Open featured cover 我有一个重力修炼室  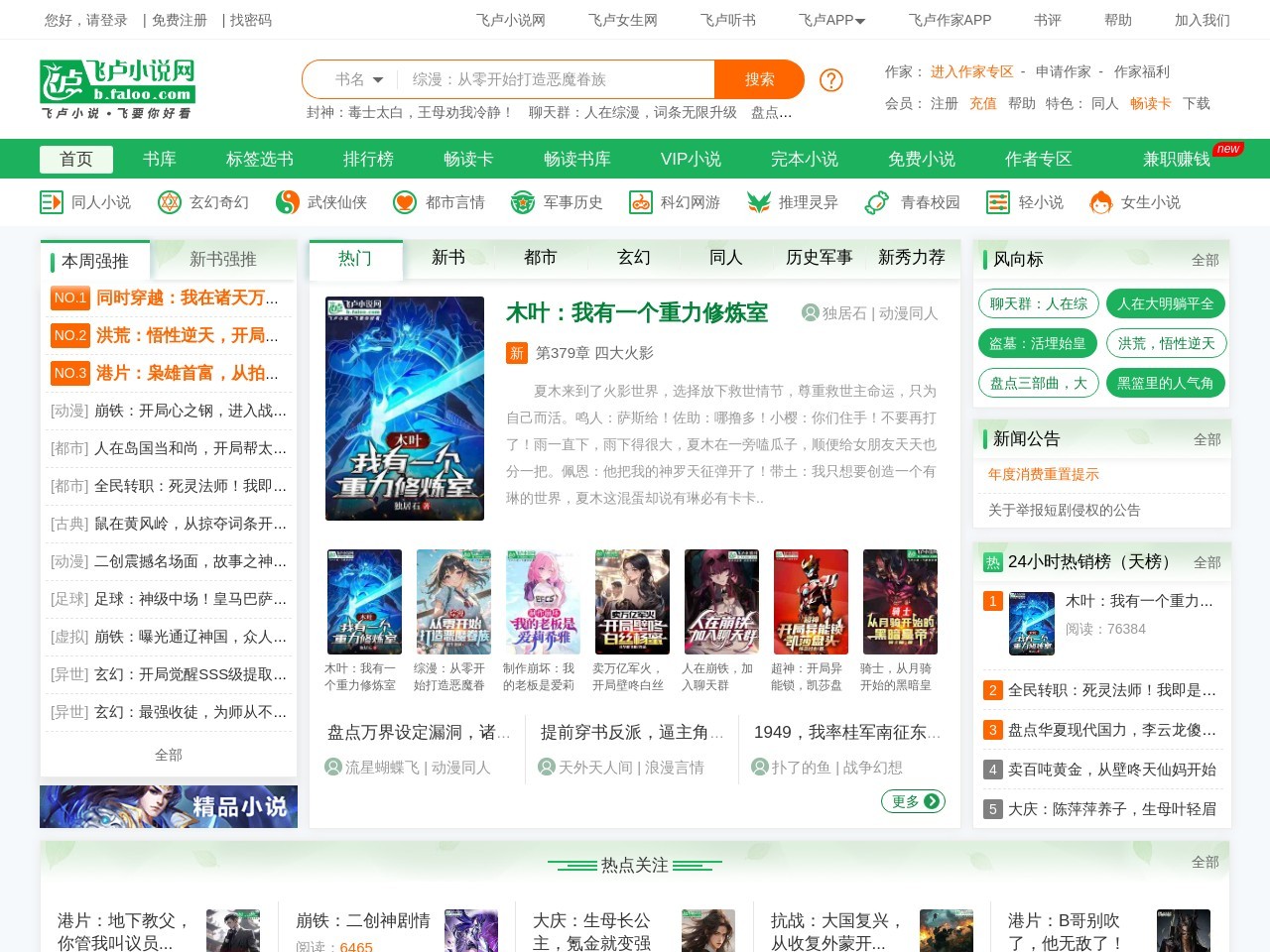click(405, 409)
